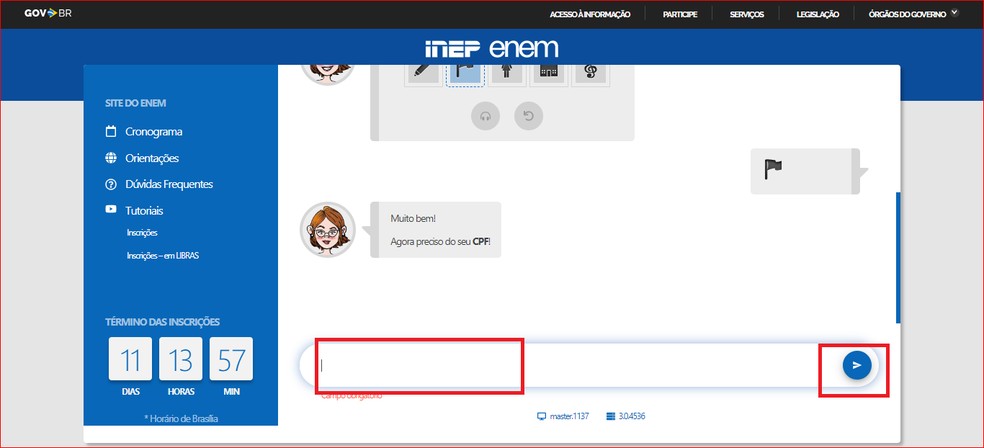Click the Horário de Brasília note

(x=181, y=418)
